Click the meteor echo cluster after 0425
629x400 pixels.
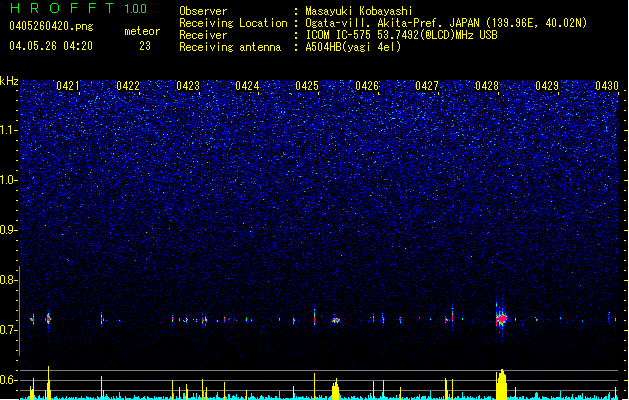coord(335,320)
